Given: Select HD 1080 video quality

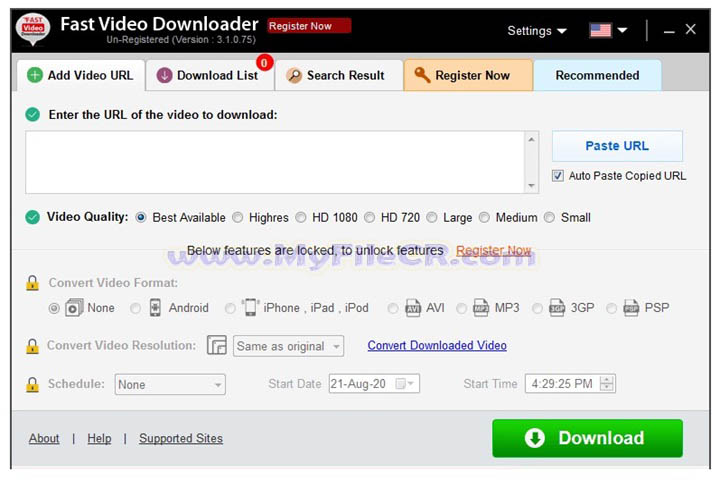Looking at the screenshot, I should pos(301,217).
